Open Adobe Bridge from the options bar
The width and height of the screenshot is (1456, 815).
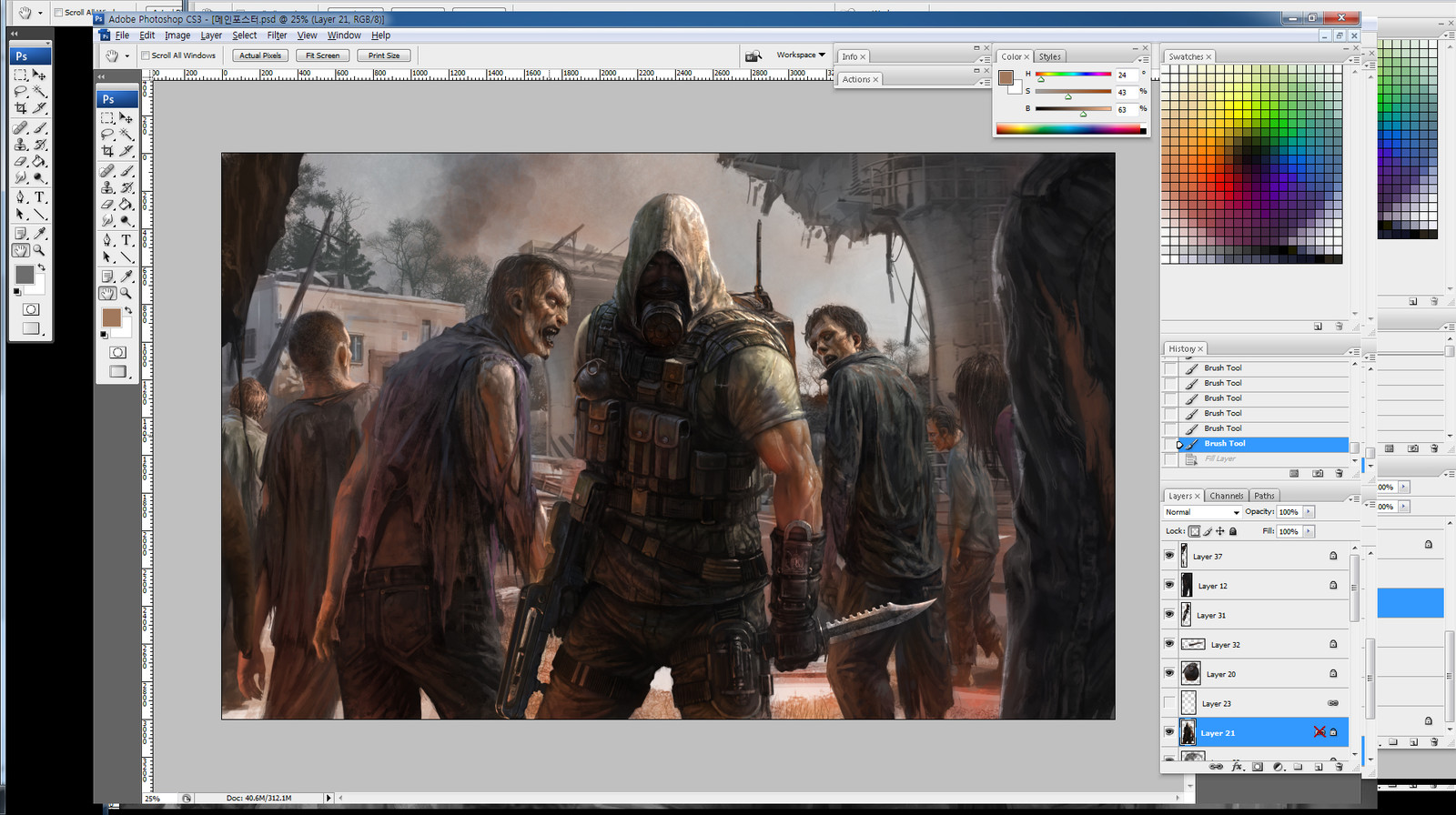click(x=753, y=55)
